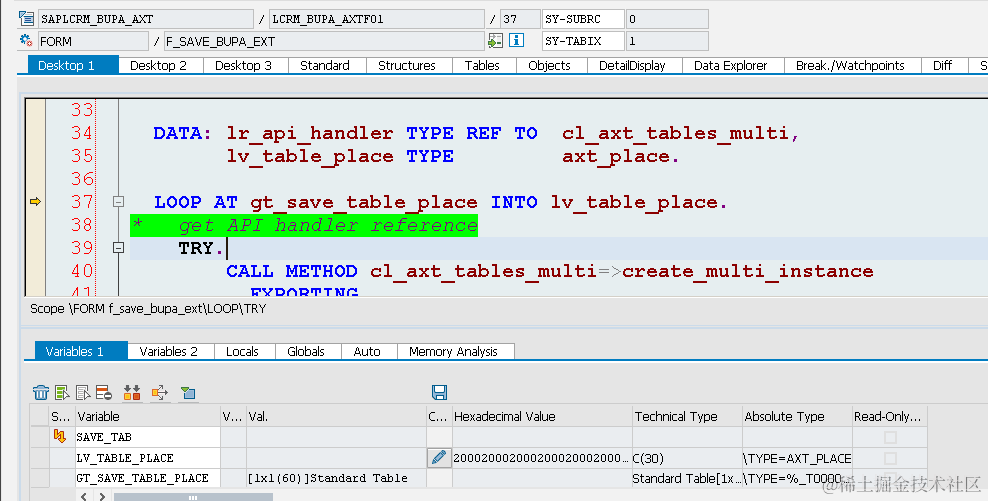Click the Hexadecimal Value column header
Image resolution: width=988 pixels, height=501 pixels.
coord(542,417)
